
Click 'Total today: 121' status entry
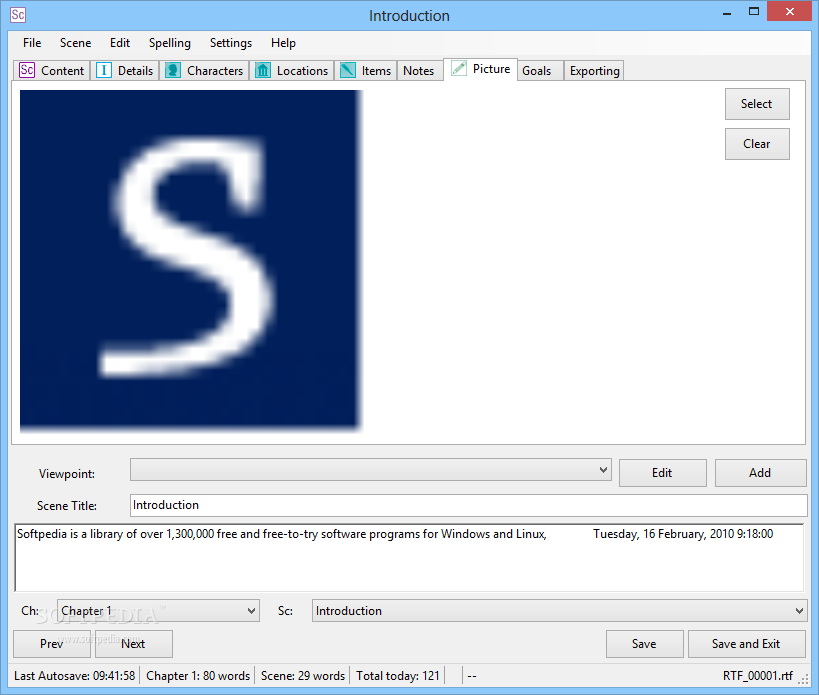tap(398, 676)
